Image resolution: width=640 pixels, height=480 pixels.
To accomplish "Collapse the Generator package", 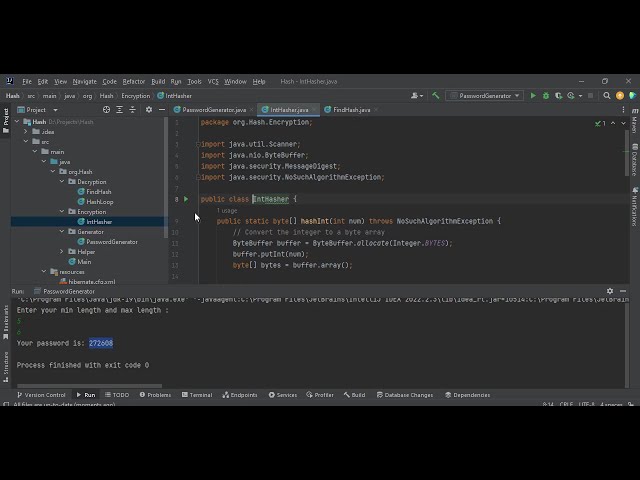I will [x=62, y=232].
